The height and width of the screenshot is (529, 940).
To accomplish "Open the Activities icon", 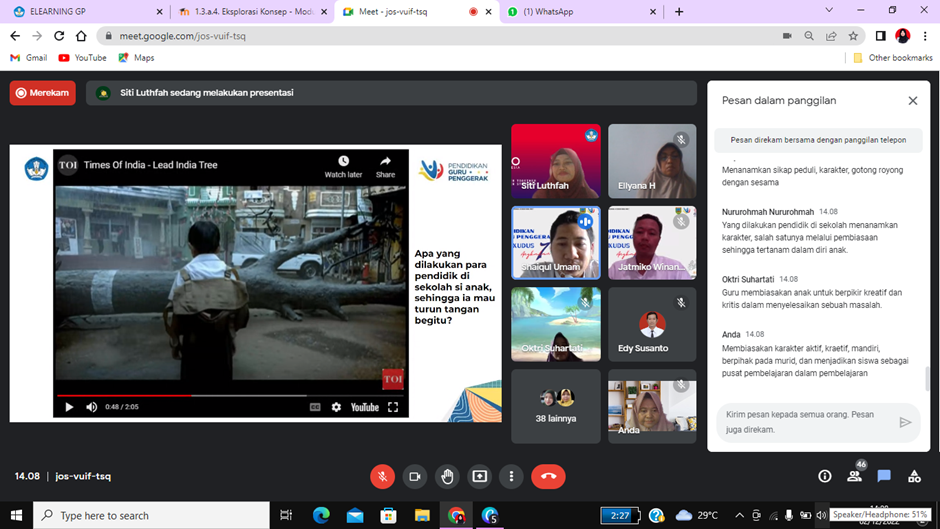I will 914,476.
